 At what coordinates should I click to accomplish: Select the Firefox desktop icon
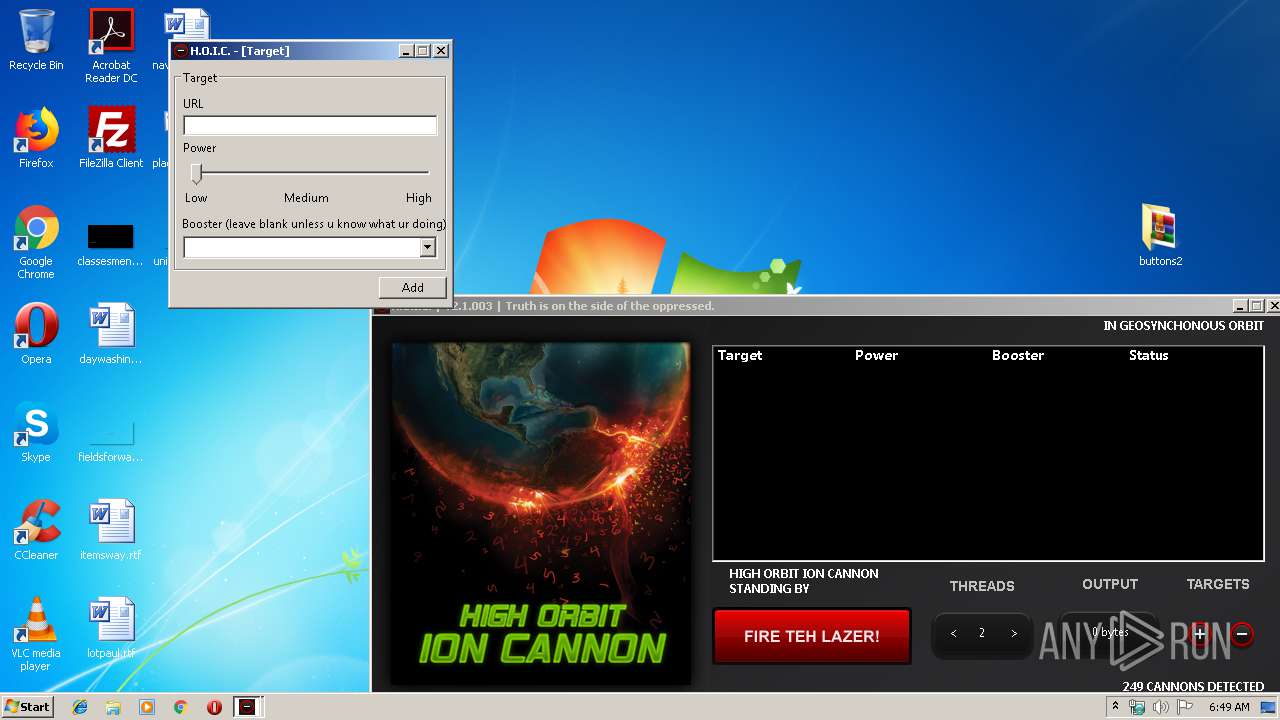click(36, 137)
